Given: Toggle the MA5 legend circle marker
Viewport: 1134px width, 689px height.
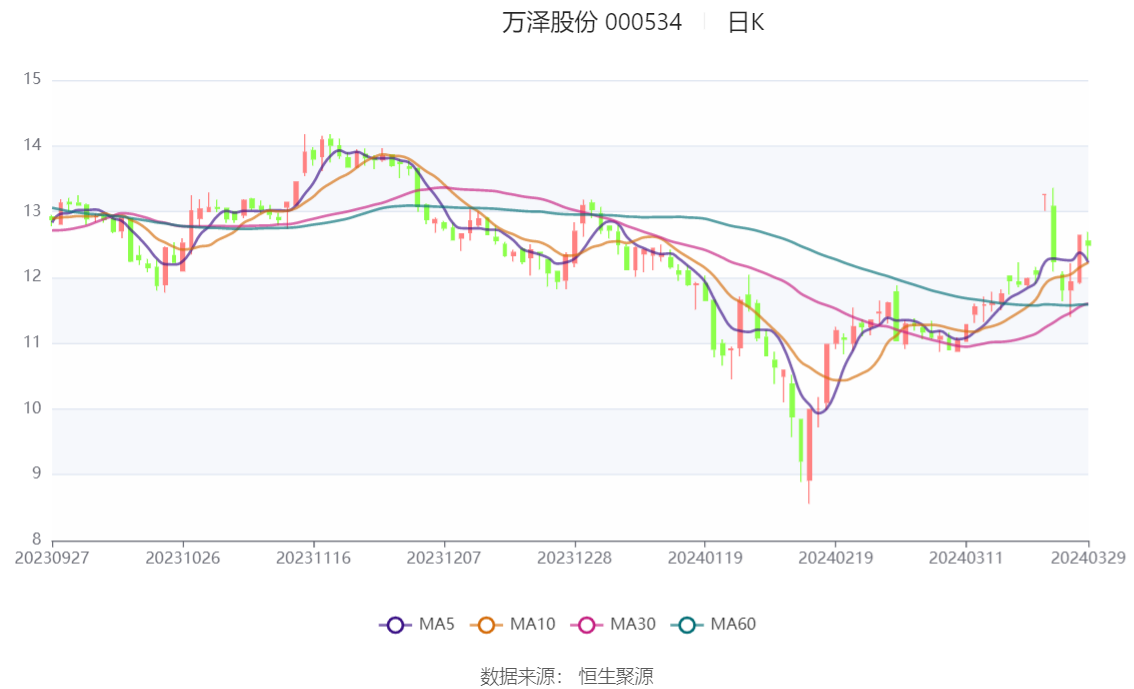Looking at the screenshot, I should click(x=395, y=625).
